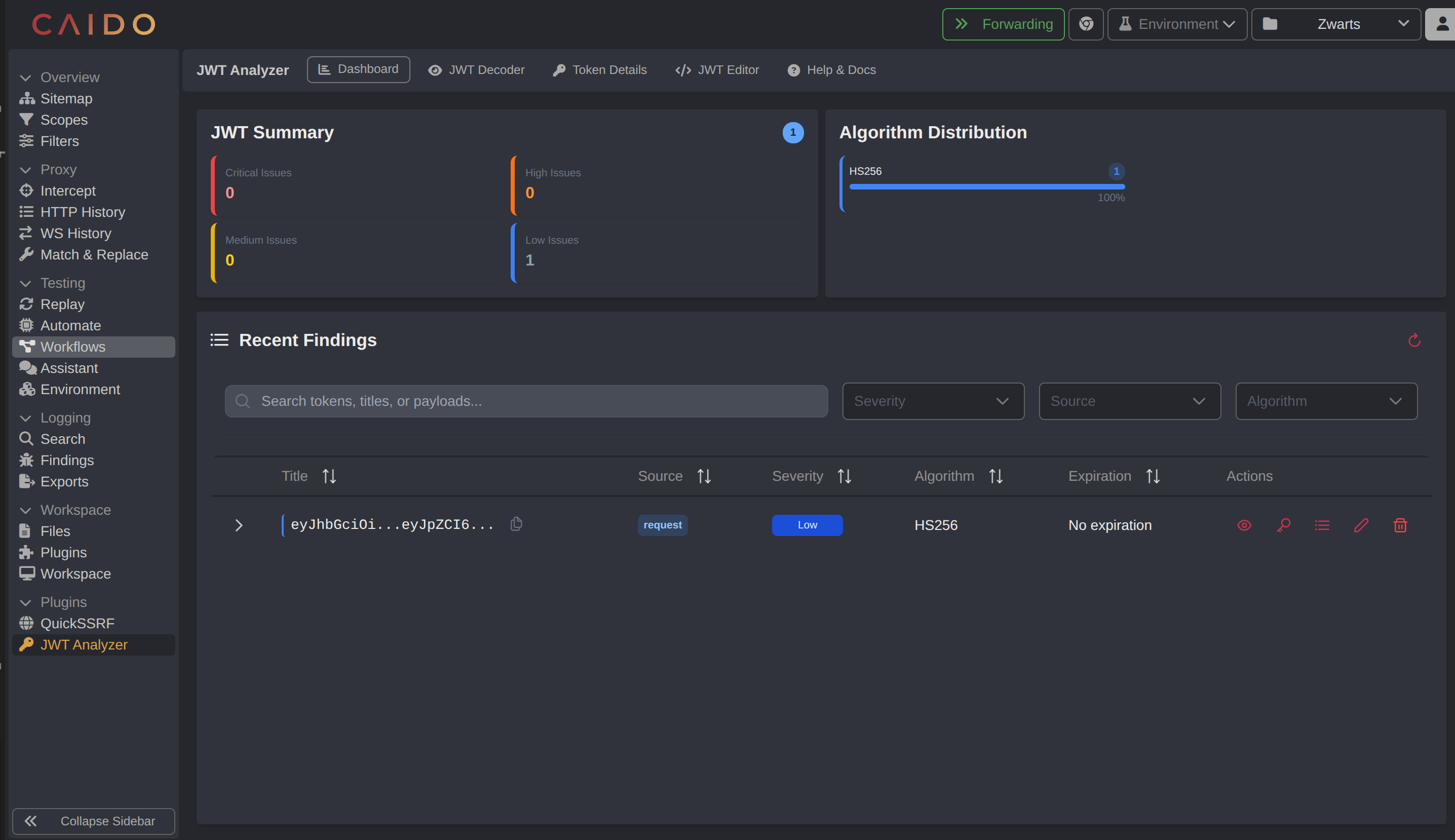The image size is (1455, 840).
Task: Click the Match & Replace sidebar icon
Action: (x=26, y=254)
